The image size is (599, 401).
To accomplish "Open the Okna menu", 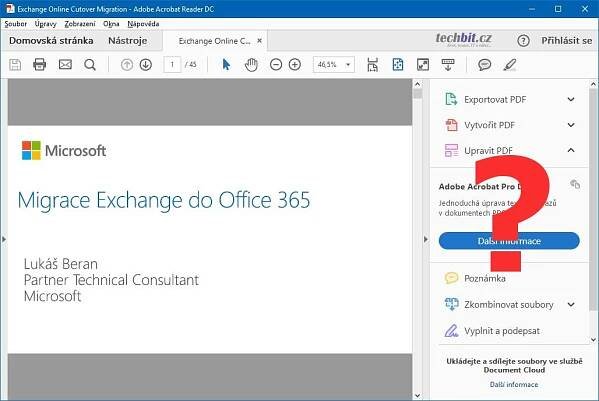I will 111,24.
